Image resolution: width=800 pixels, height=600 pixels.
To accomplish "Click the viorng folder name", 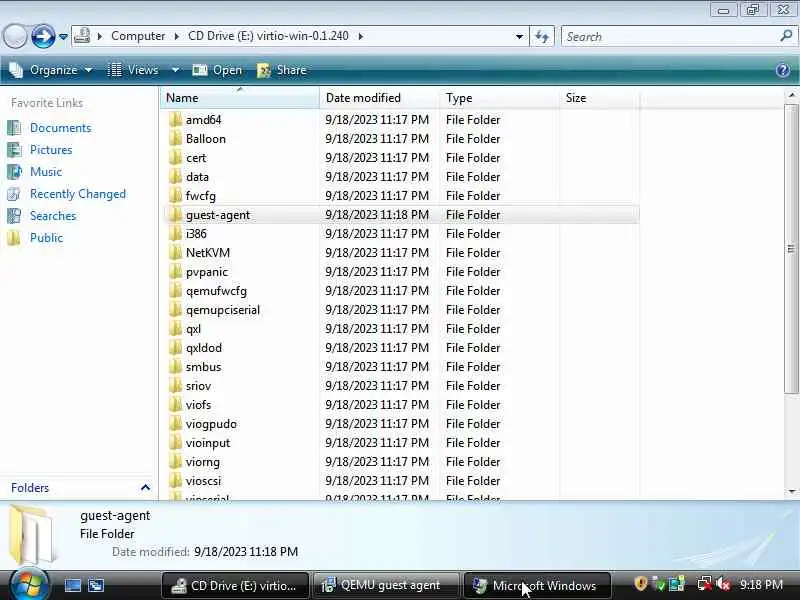I will [x=203, y=462].
